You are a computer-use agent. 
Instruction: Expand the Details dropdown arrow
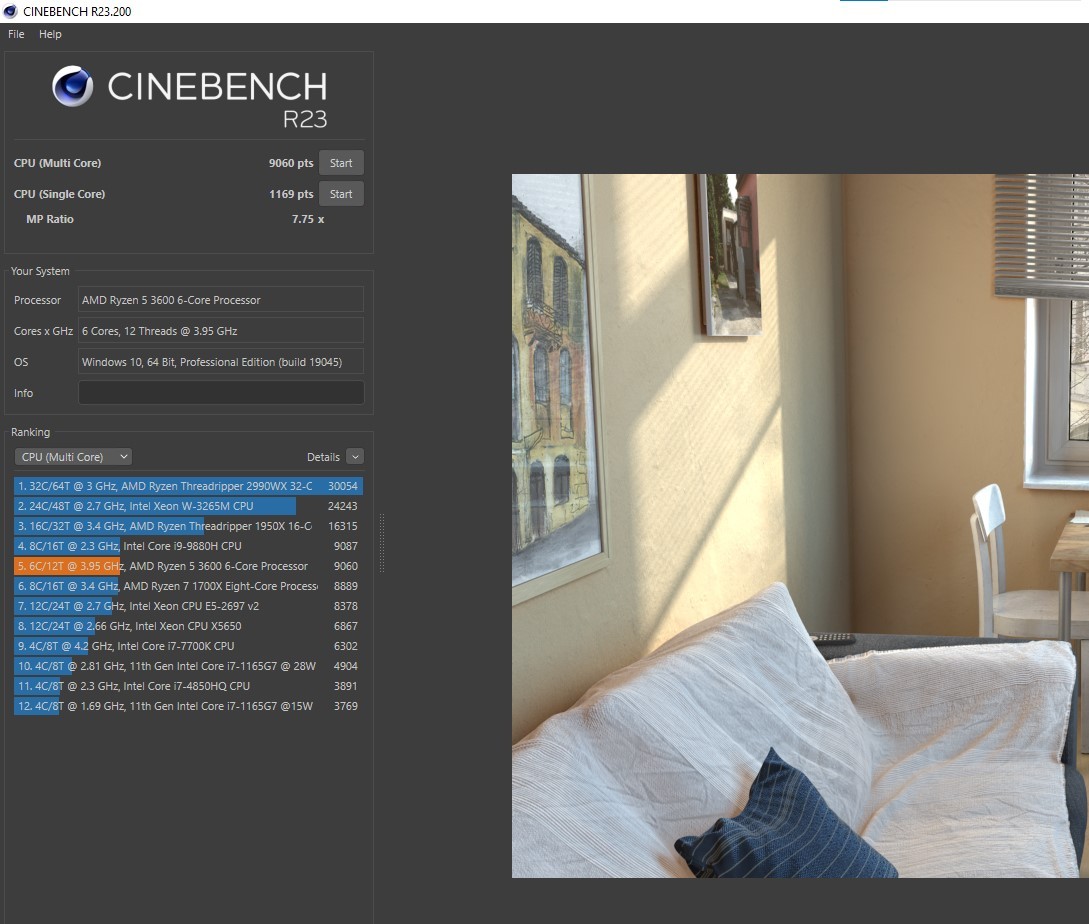tap(355, 456)
